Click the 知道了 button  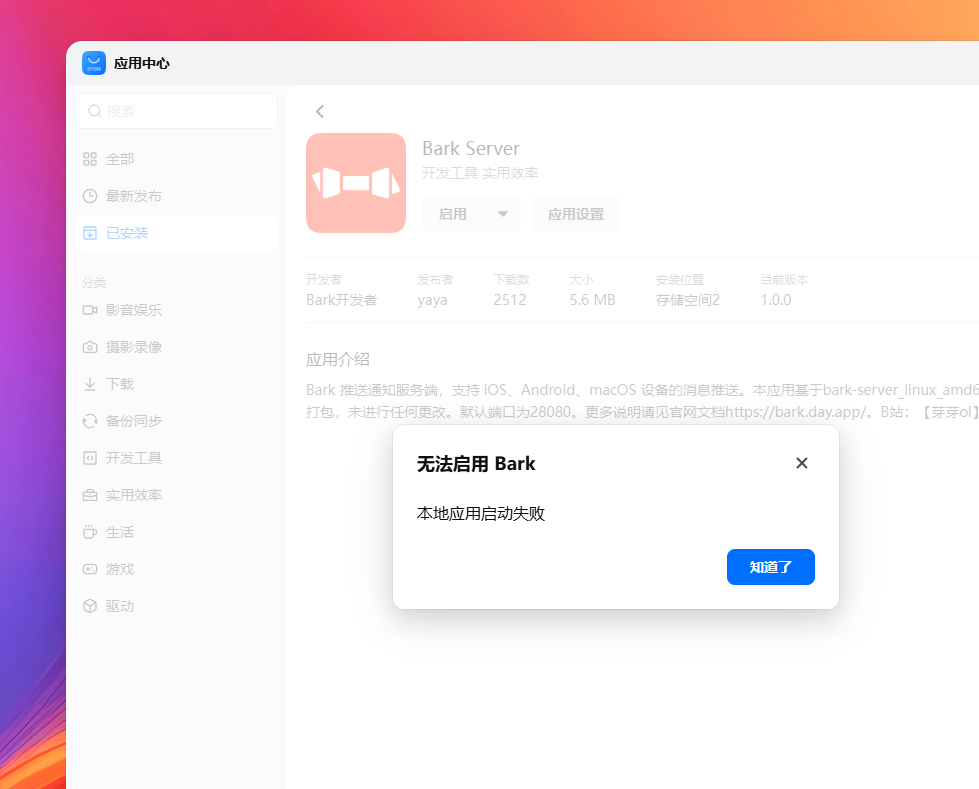click(x=770, y=567)
